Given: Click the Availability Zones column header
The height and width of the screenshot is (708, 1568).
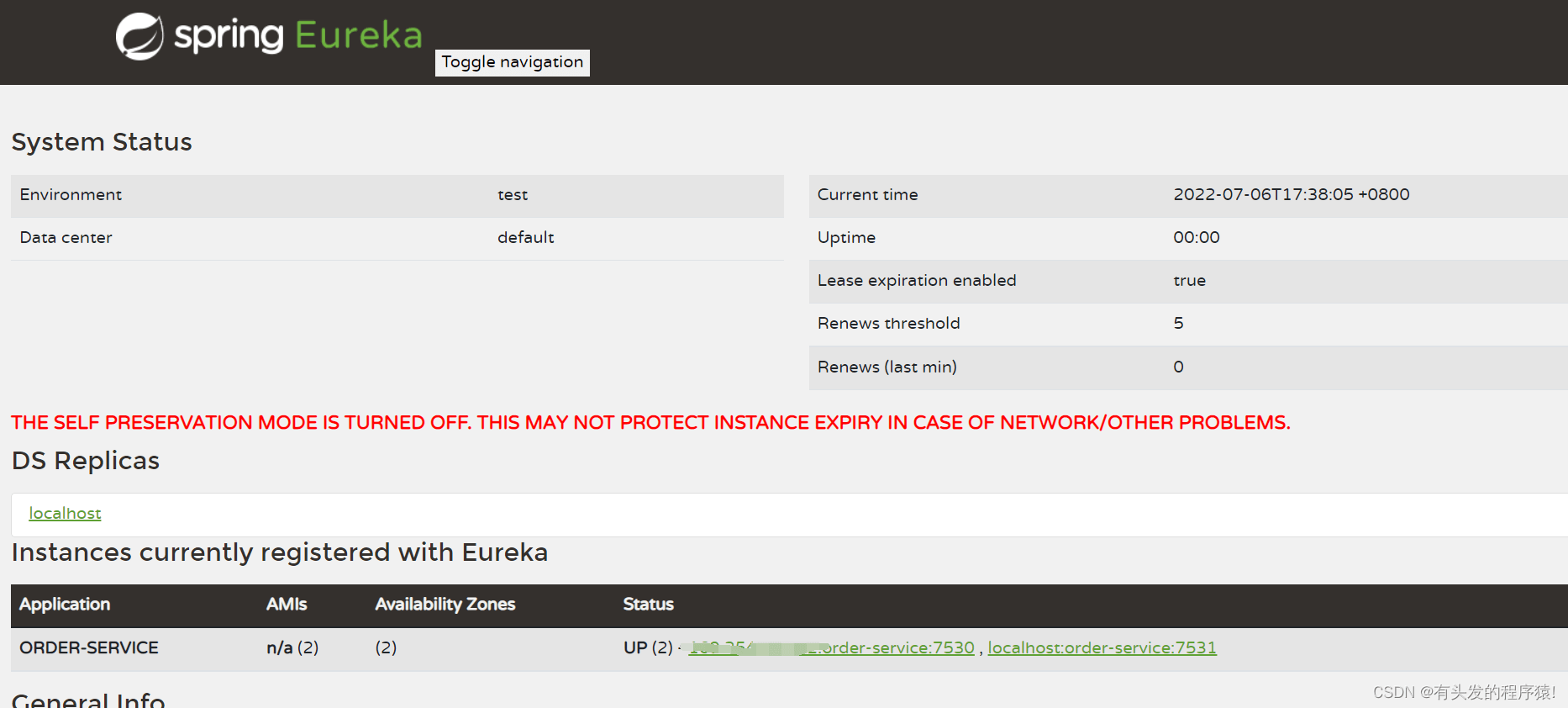Looking at the screenshot, I should [445, 604].
